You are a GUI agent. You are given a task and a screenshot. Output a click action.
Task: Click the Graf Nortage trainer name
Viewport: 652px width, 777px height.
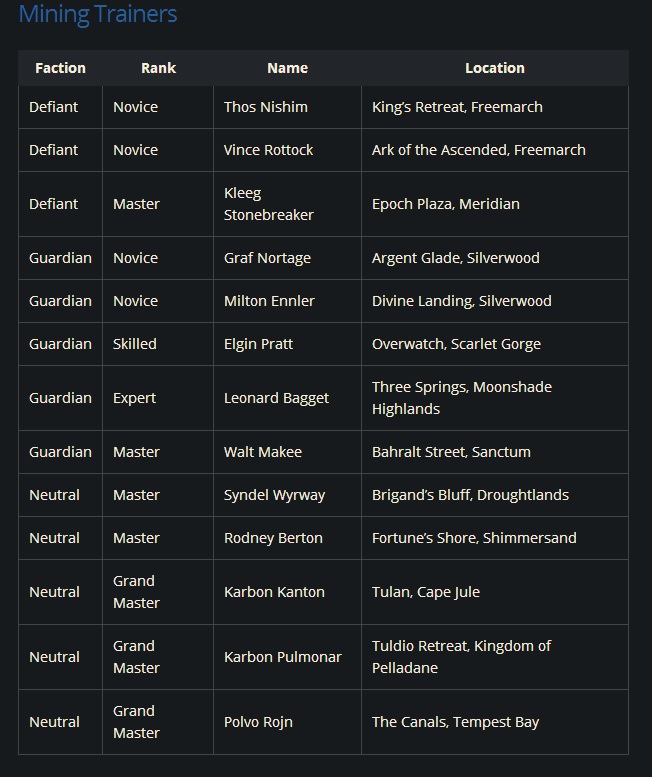267,258
